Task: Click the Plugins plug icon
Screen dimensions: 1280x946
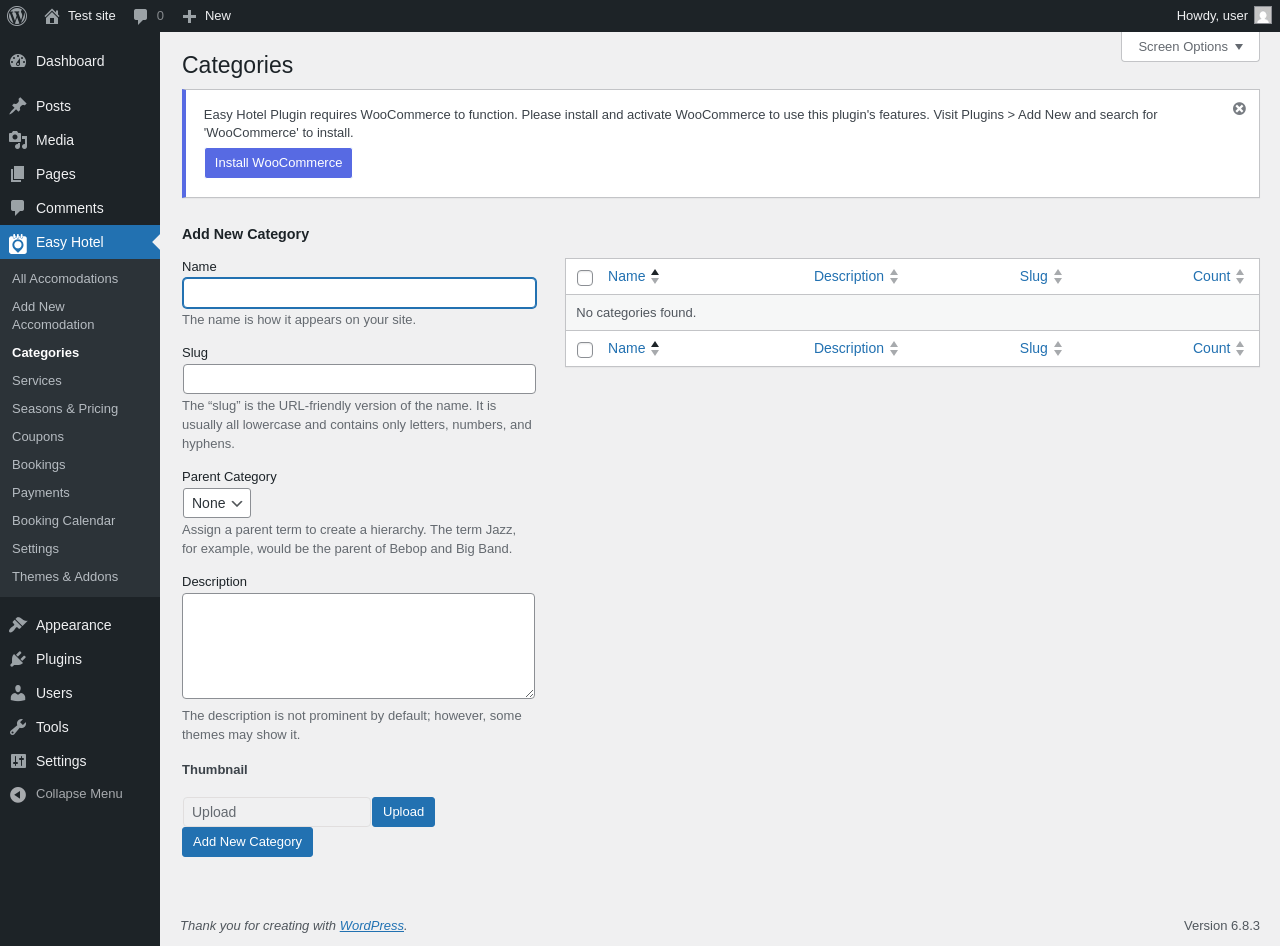Action: point(18,659)
